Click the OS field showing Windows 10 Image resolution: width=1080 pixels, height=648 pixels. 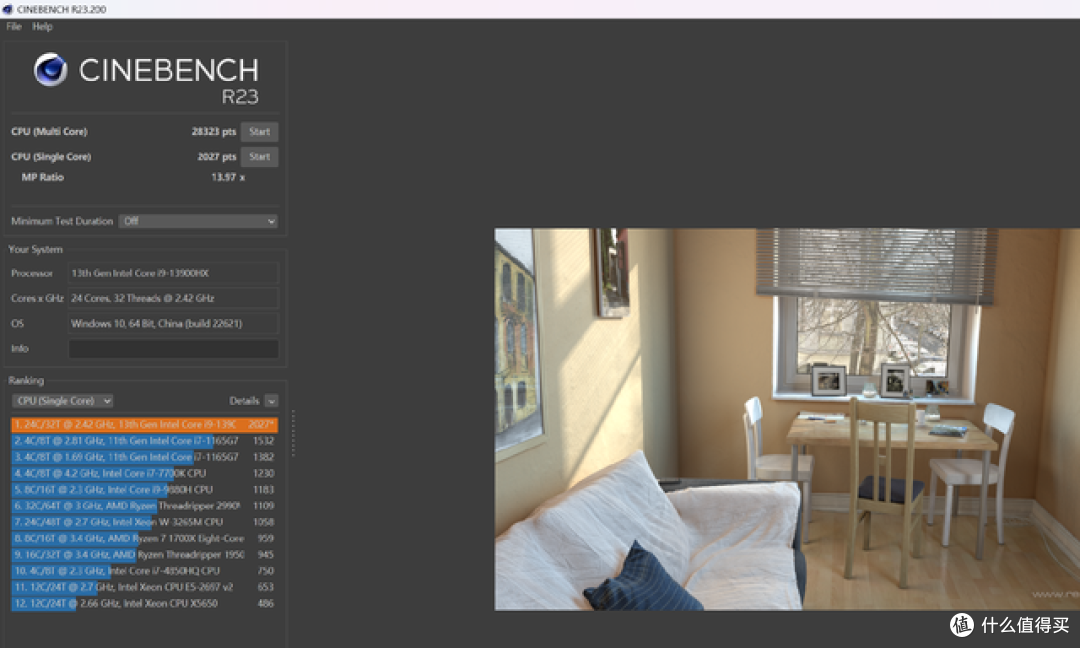(173, 324)
